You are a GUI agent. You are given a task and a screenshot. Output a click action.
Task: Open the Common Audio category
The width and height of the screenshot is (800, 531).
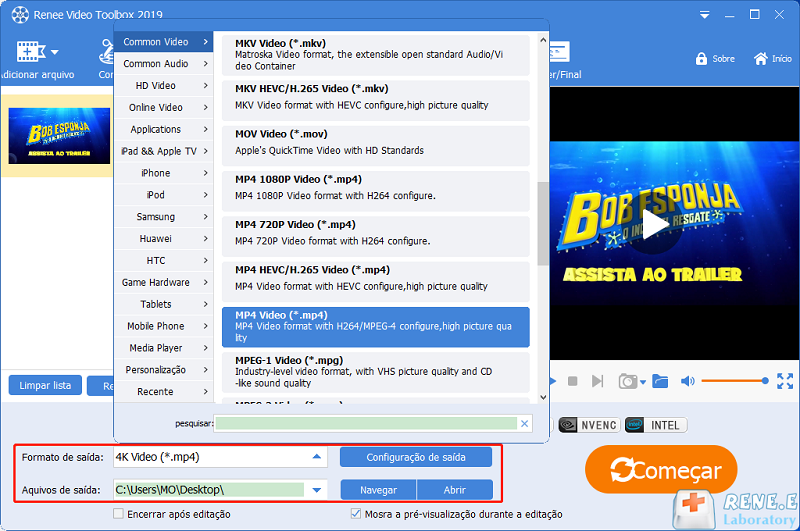[x=164, y=64]
